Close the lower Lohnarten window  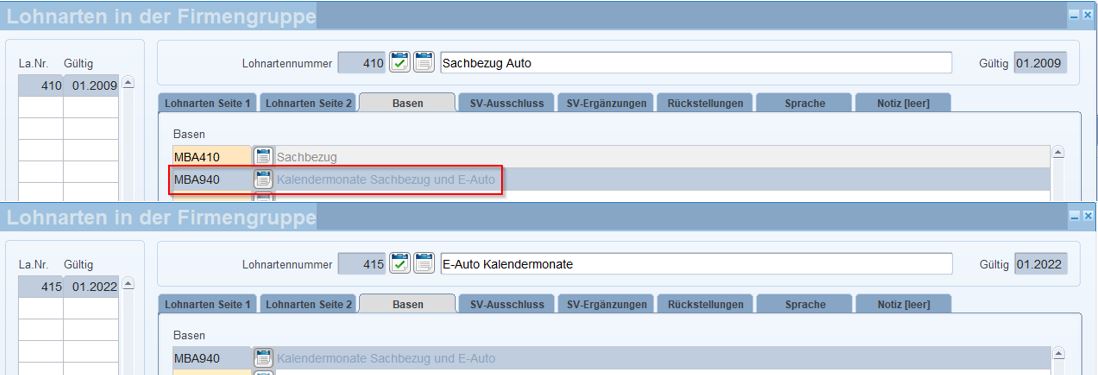point(1087,216)
